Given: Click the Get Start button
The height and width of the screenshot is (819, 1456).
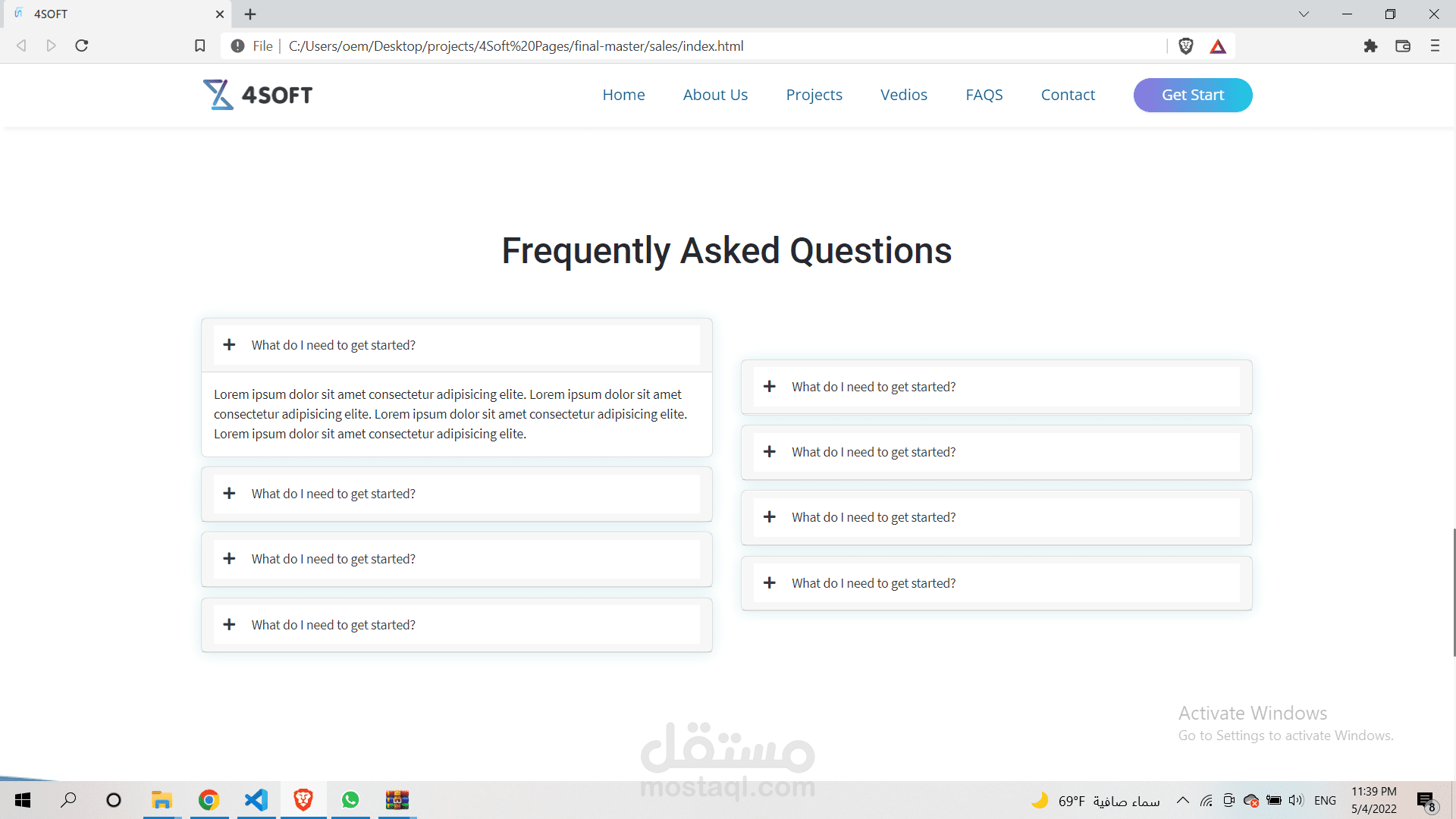Looking at the screenshot, I should [x=1193, y=95].
